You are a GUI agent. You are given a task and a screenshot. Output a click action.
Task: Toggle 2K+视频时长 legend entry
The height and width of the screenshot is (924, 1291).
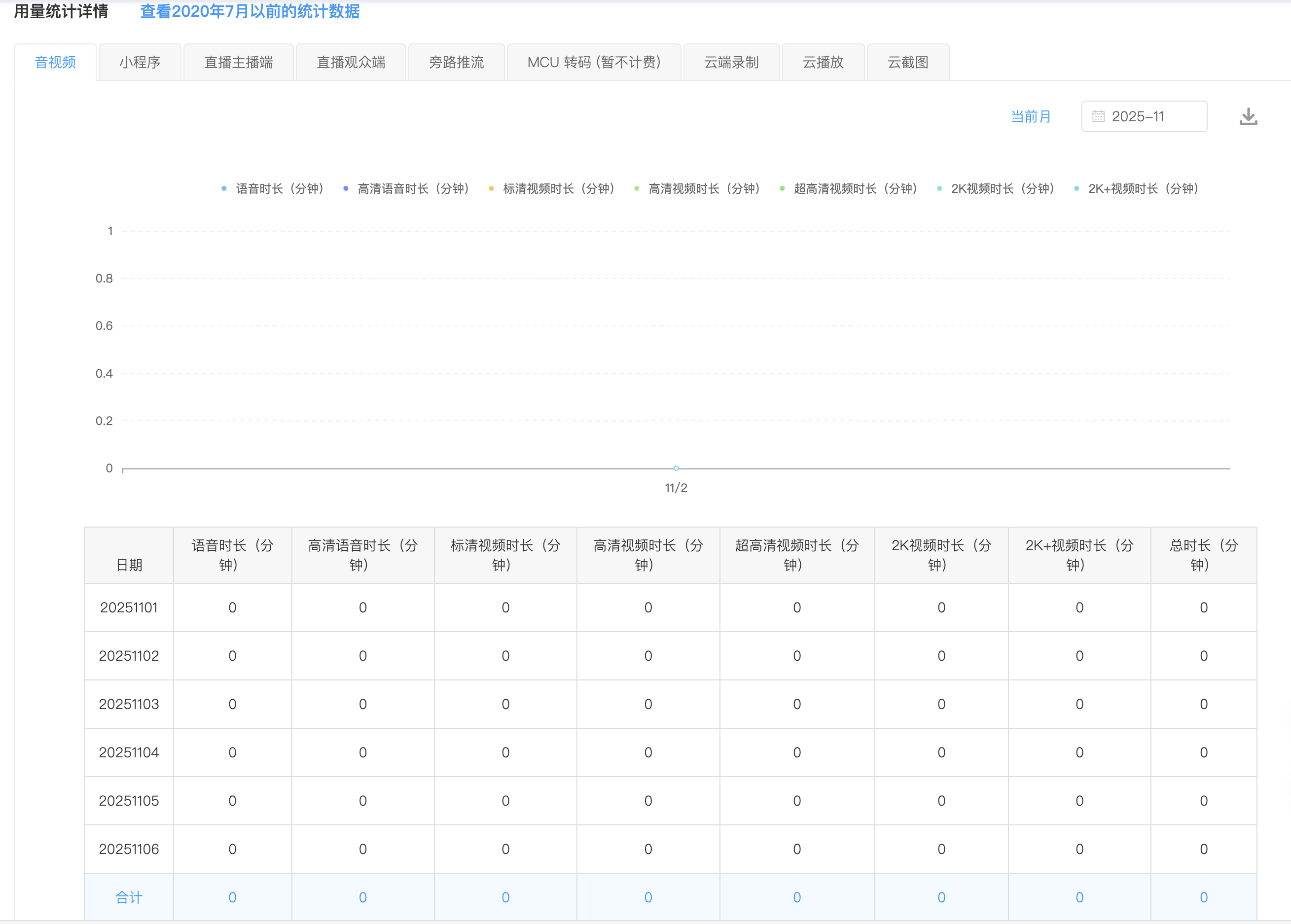[1137, 189]
